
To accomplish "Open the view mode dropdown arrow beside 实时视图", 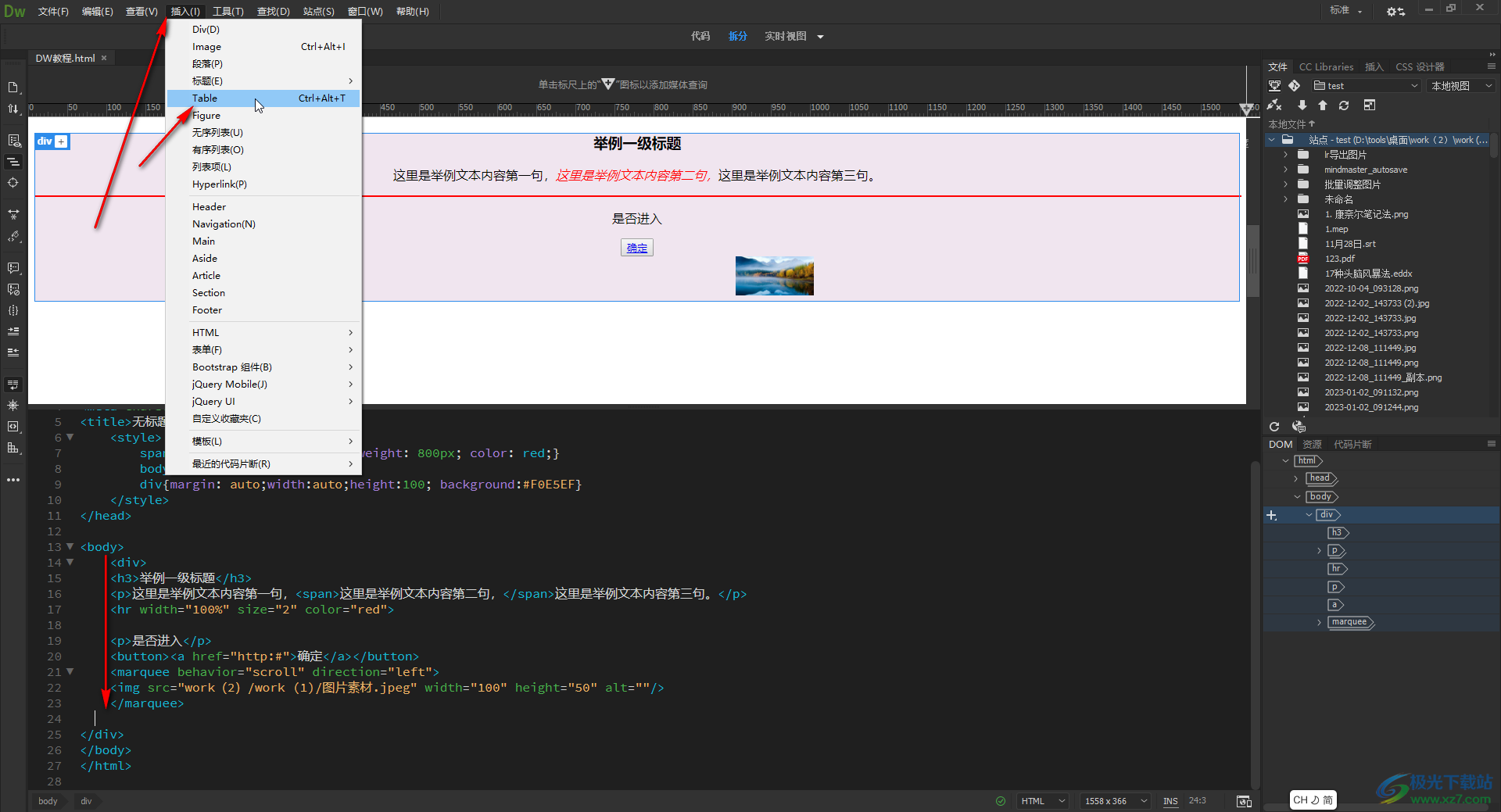I will coord(820,37).
